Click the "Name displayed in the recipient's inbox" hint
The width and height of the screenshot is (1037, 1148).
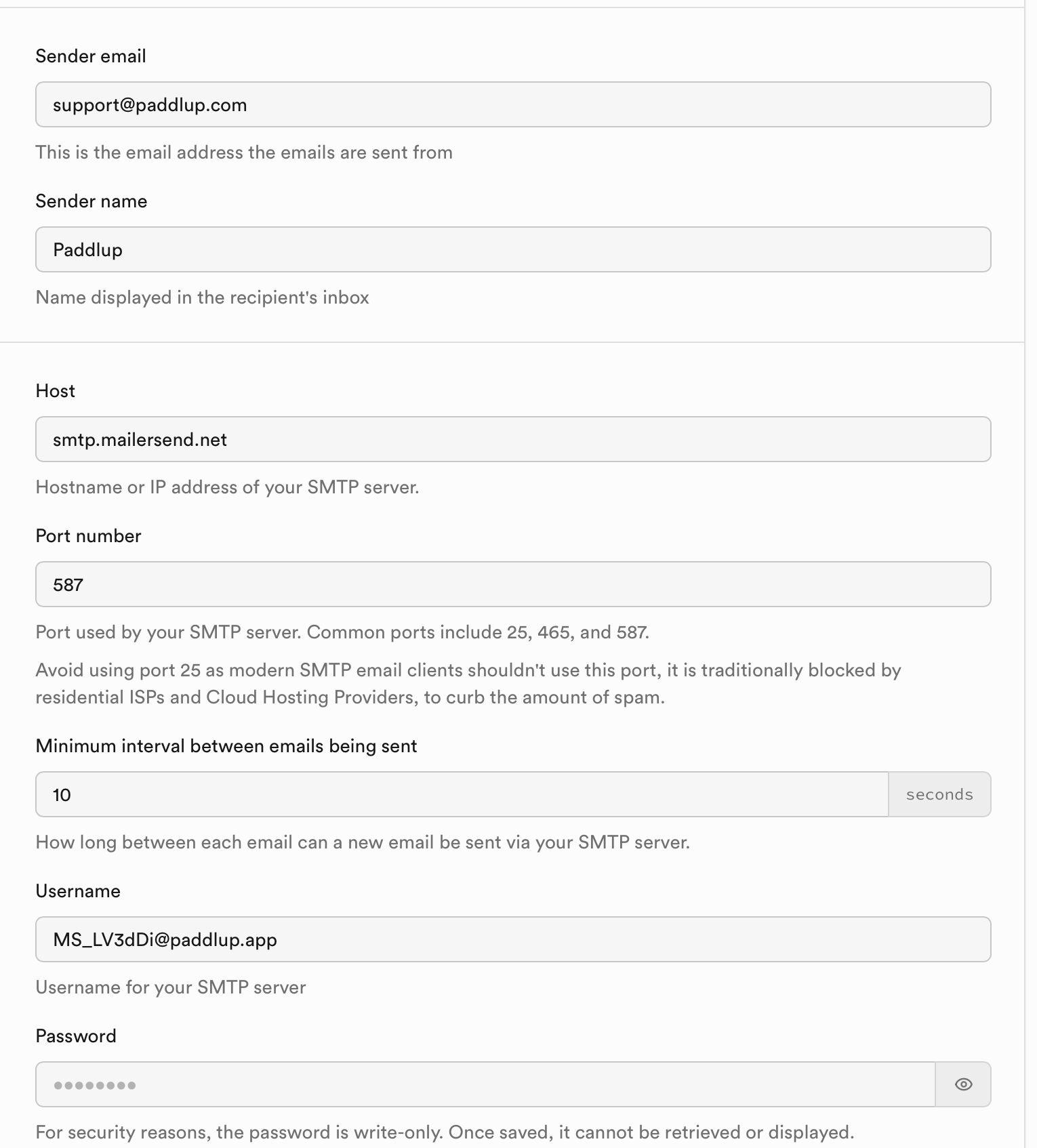pos(202,298)
